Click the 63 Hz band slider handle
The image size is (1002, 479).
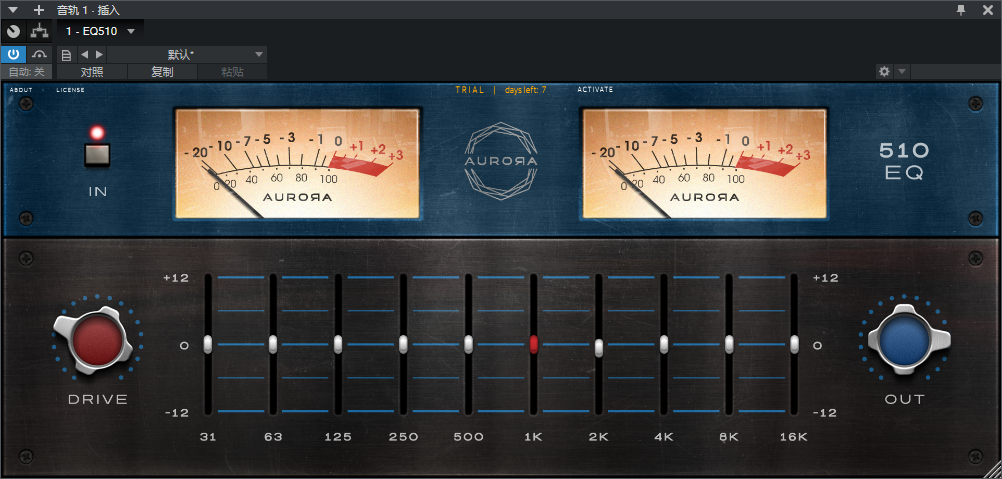click(273, 344)
